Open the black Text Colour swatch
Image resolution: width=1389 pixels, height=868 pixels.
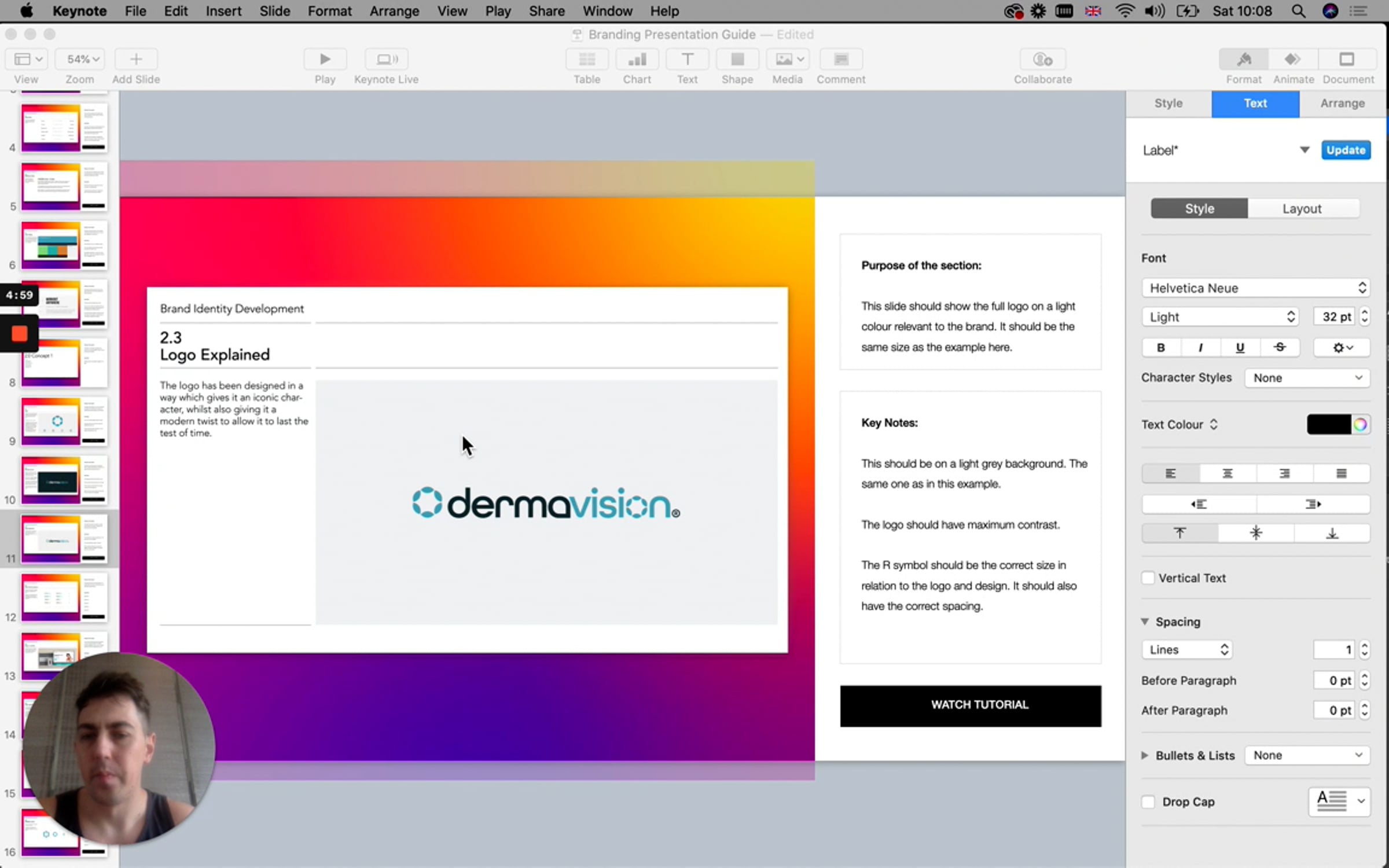pyautogui.click(x=1328, y=424)
